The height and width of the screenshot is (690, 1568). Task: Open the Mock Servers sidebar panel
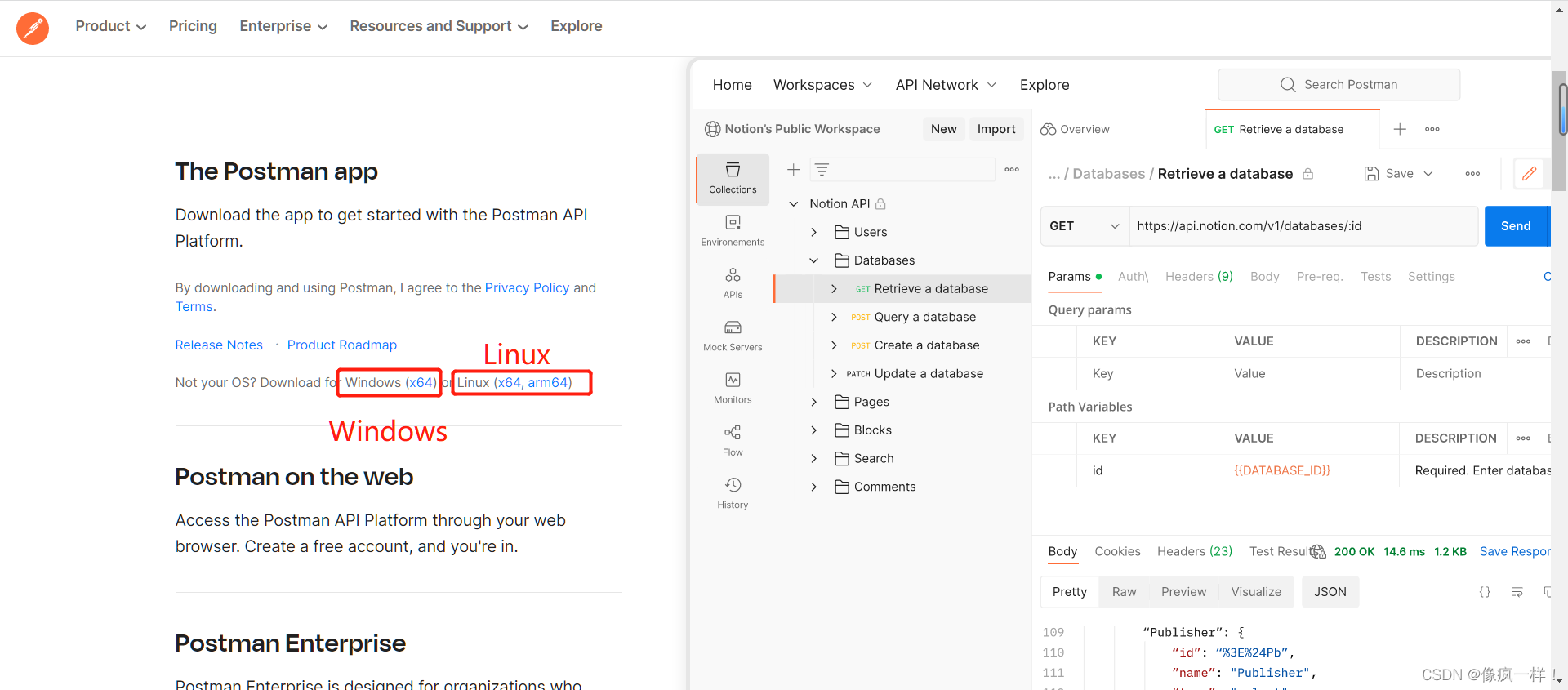coord(733,336)
